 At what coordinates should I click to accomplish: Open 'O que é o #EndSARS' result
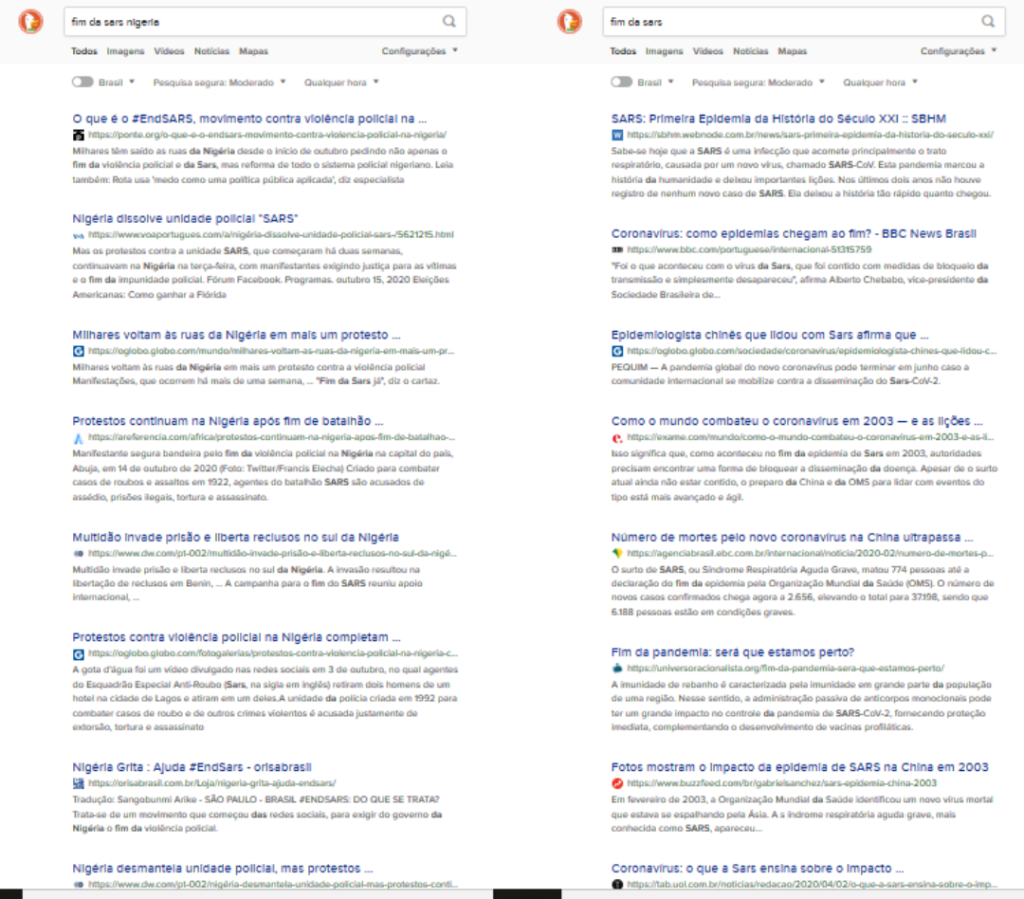pos(249,119)
